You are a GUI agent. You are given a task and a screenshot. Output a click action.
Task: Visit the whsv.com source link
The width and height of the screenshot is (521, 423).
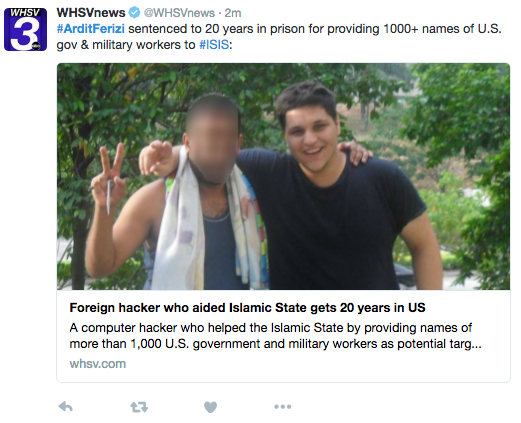pyautogui.click(x=98, y=364)
